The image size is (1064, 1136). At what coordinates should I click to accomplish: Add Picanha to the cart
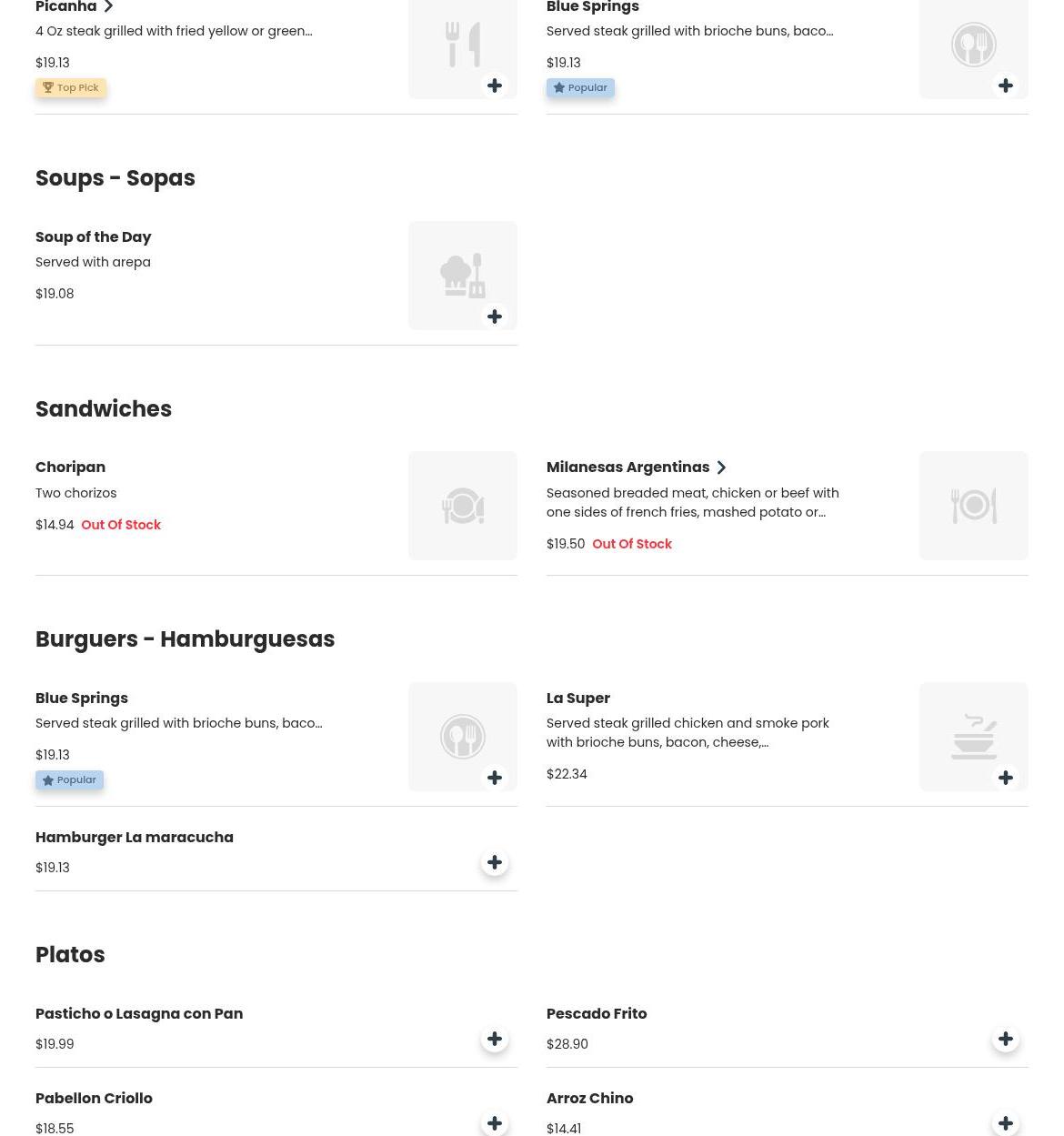click(x=495, y=85)
